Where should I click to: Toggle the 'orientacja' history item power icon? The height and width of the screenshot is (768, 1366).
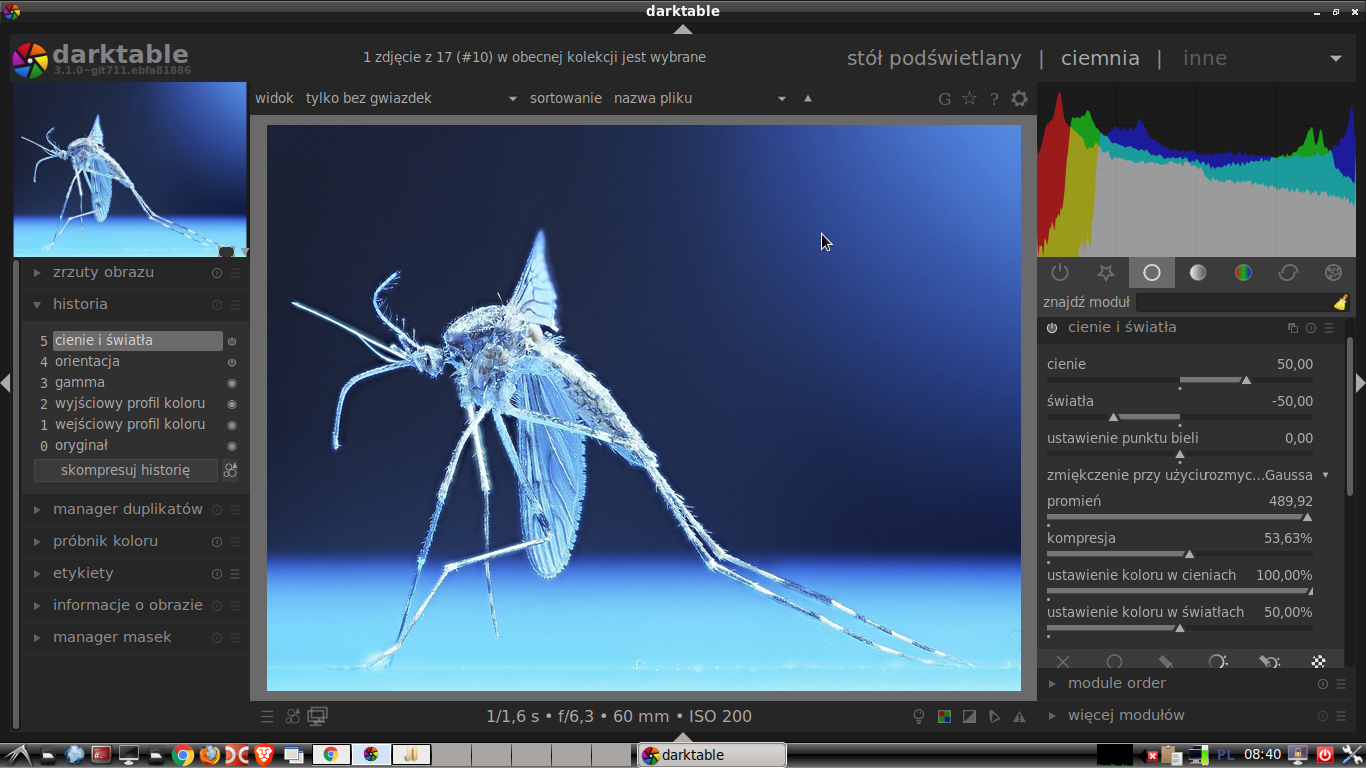(232, 362)
